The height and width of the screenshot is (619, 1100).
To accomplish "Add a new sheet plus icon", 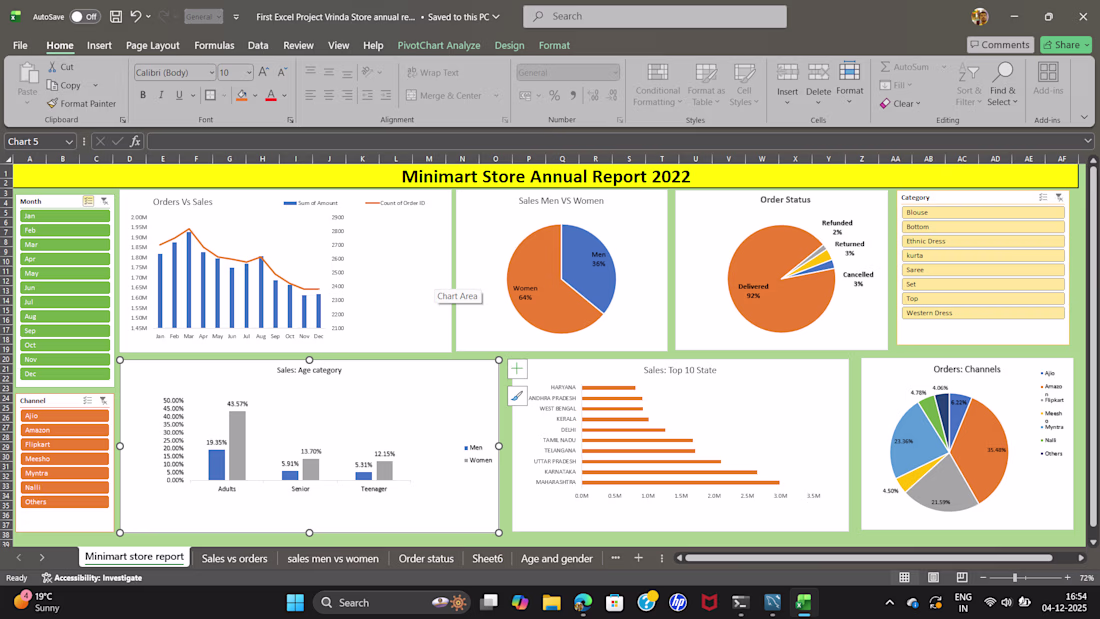I will coord(638,558).
